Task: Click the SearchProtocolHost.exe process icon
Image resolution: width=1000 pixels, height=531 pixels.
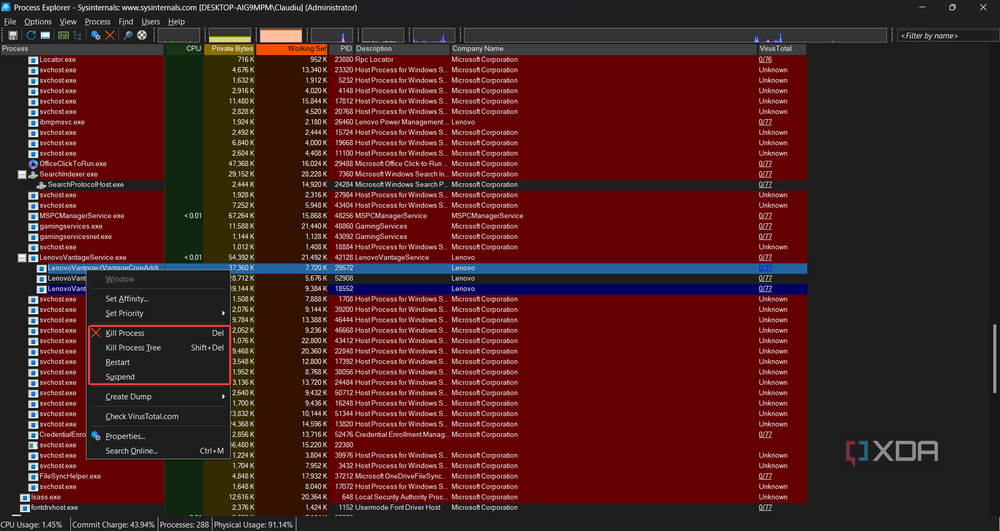Action: pyautogui.click(x=41, y=185)
